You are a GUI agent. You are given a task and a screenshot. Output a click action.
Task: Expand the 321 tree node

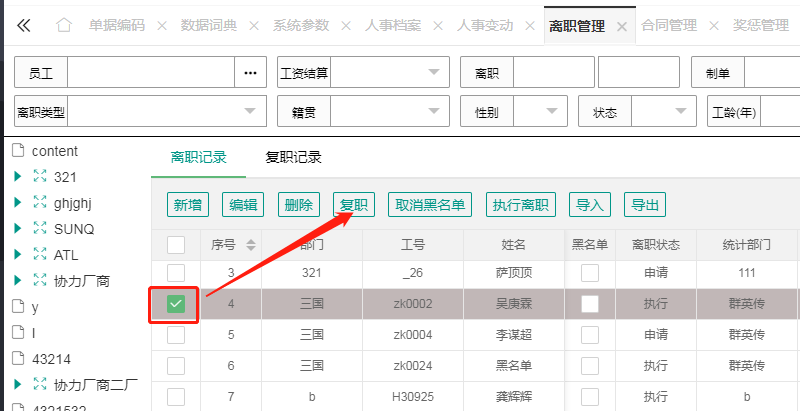coord(17,176)
